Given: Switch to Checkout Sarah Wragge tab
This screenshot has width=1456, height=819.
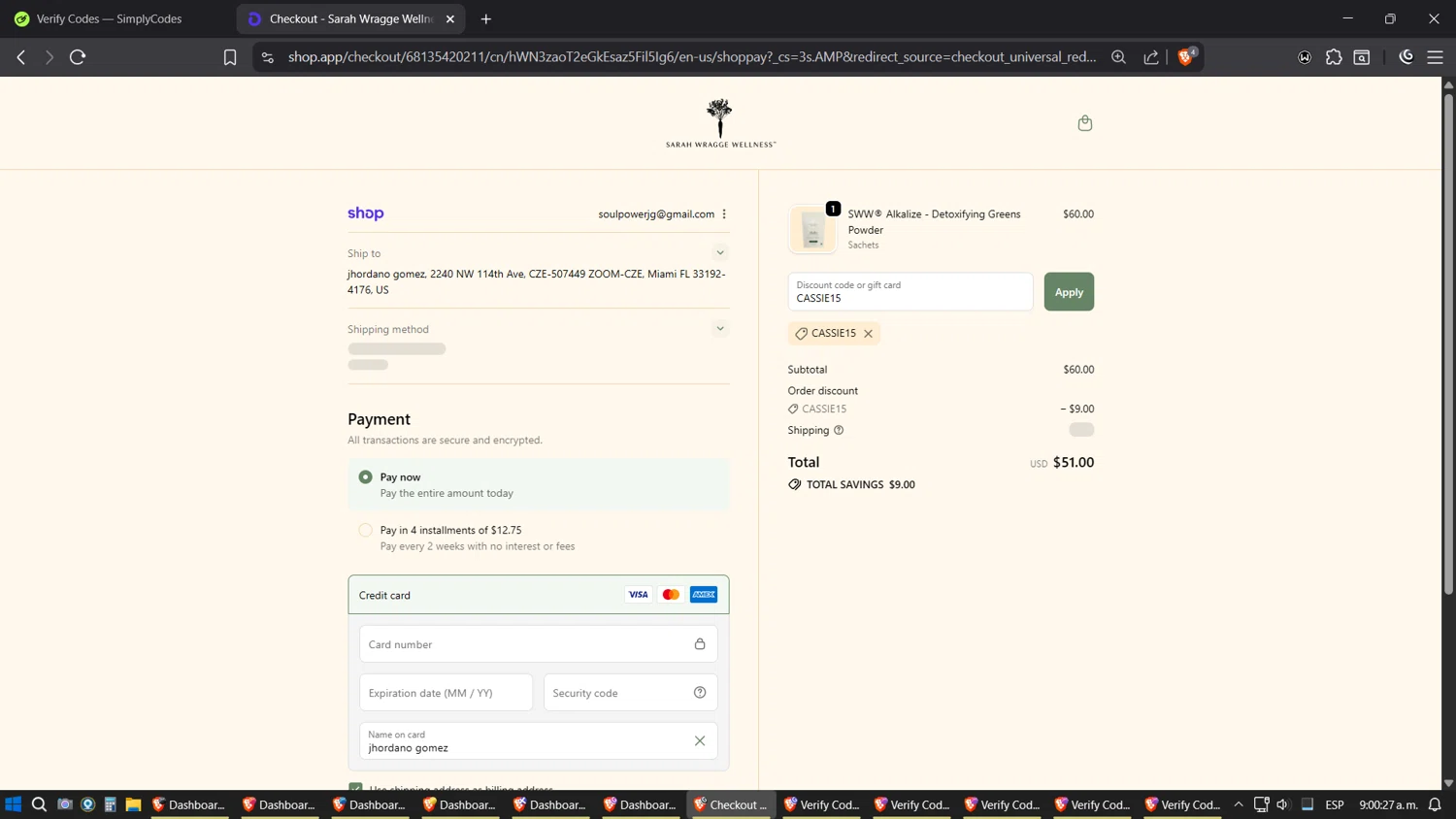Looking at the screenshot, I should pyautogui.click(x=350, y=18).
